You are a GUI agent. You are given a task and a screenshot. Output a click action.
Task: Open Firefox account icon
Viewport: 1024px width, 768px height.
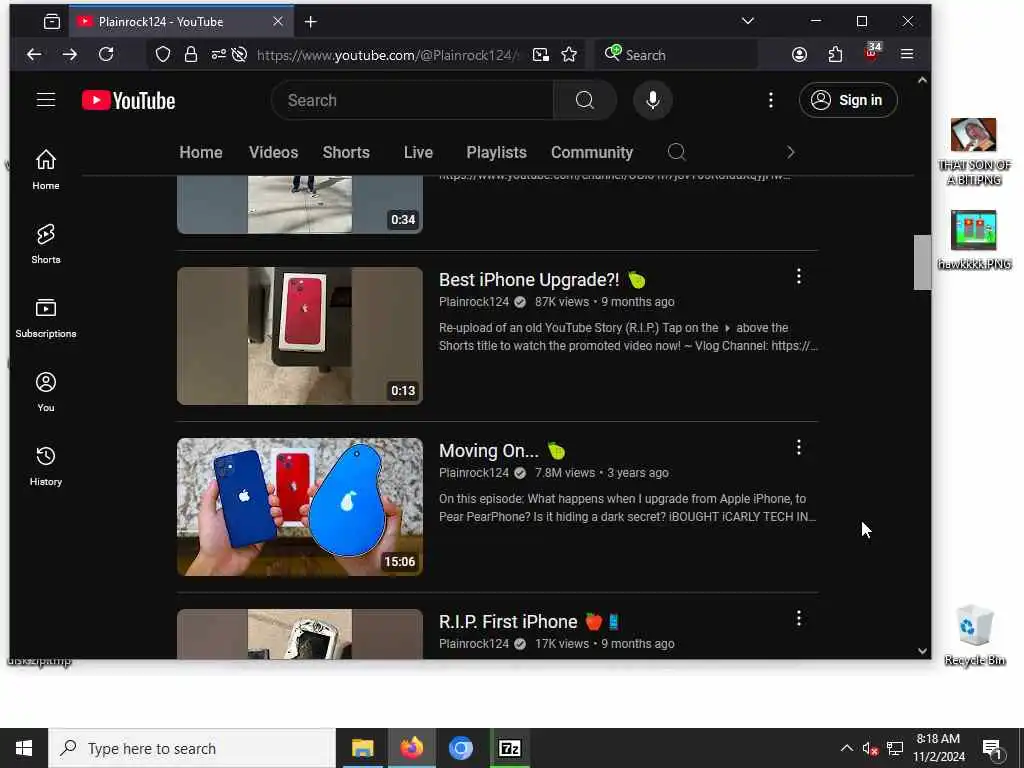[x=799, y=54]
